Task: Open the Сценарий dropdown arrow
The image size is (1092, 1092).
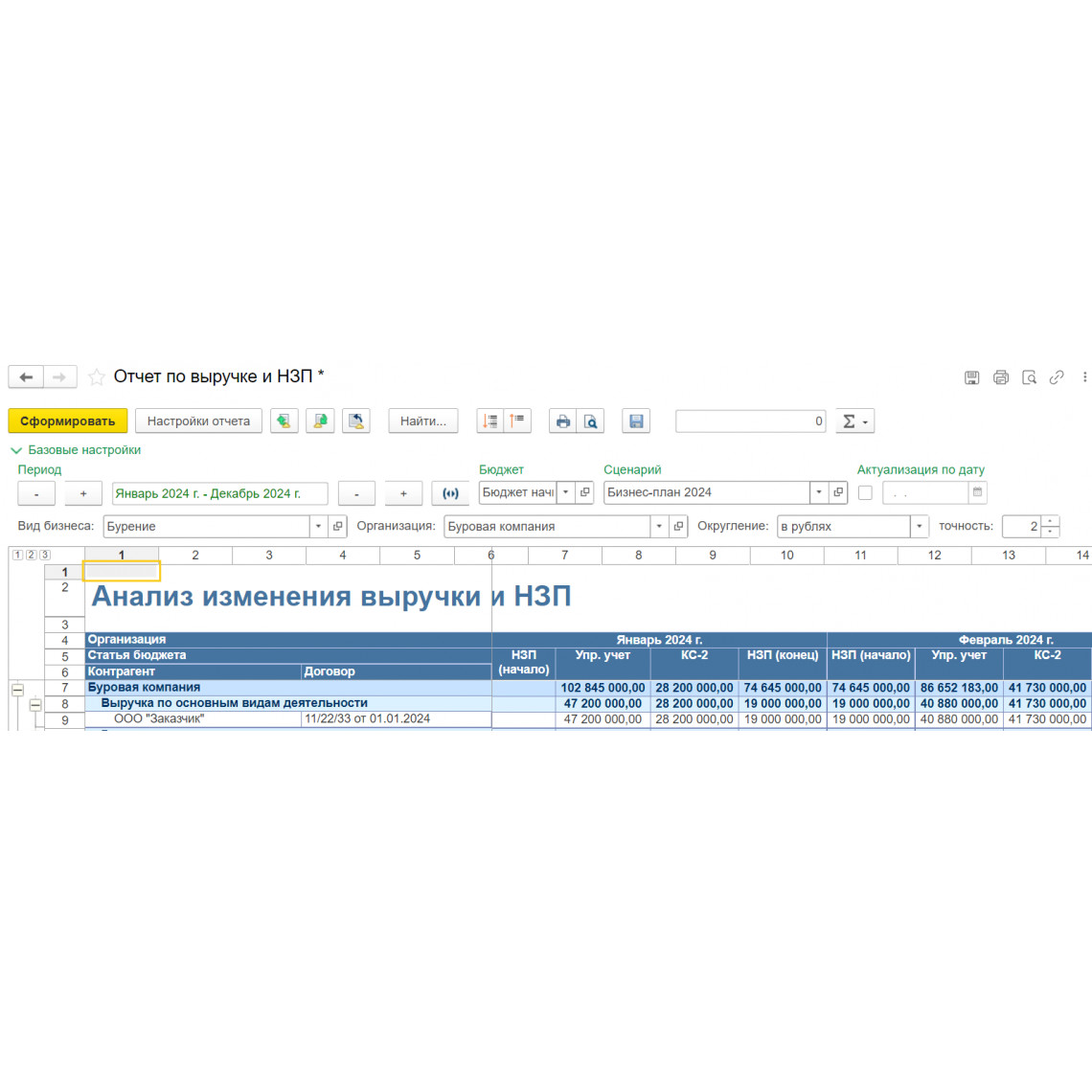Action: [819, 492]
